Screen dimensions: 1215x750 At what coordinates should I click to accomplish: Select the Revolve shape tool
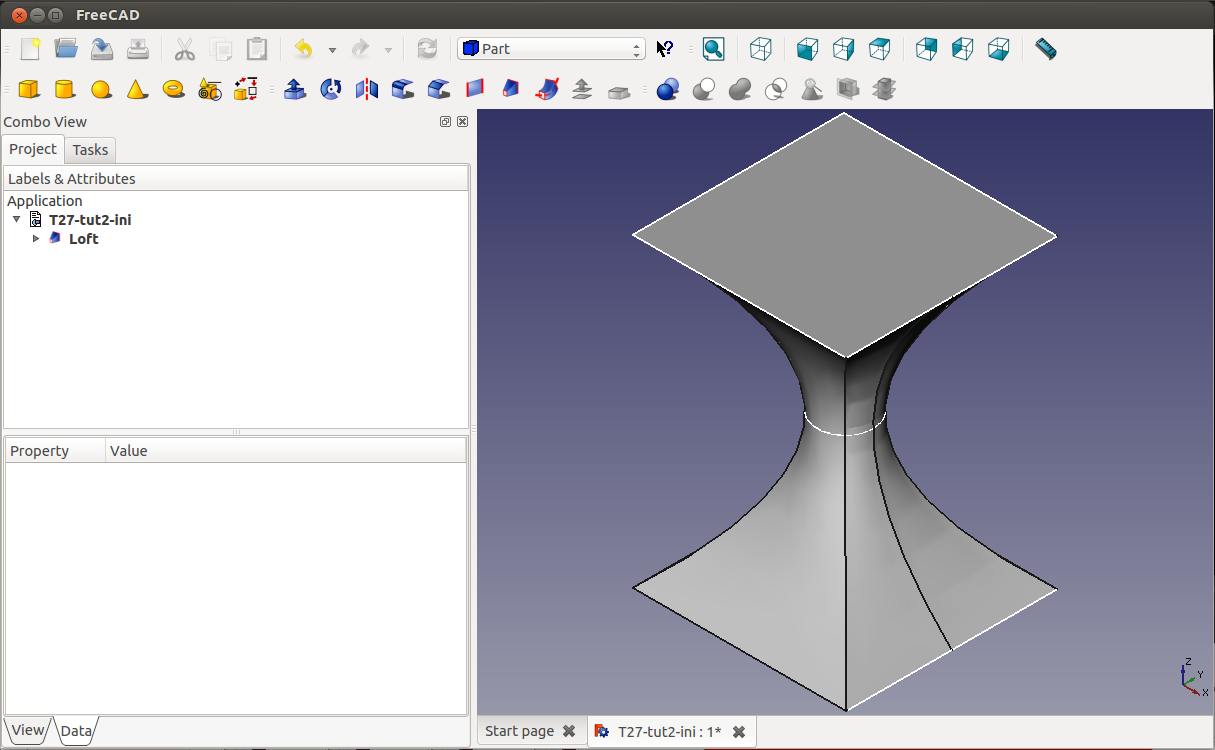[331, 90]
